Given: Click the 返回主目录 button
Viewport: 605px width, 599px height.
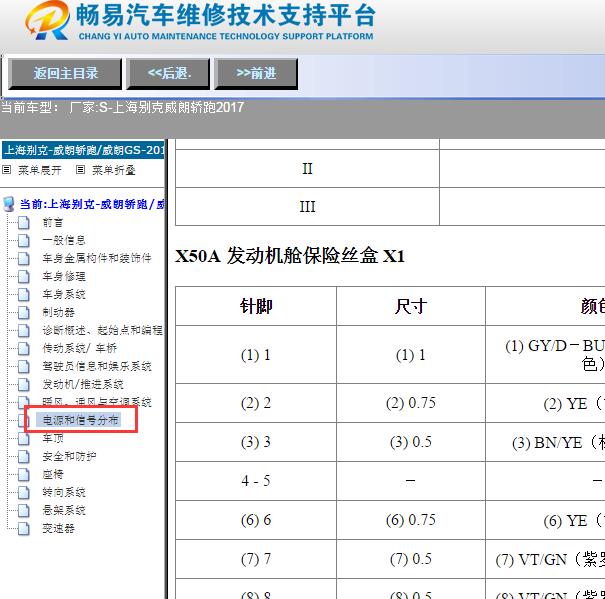Looking at the screenshot, I should (x=65, y=74).
